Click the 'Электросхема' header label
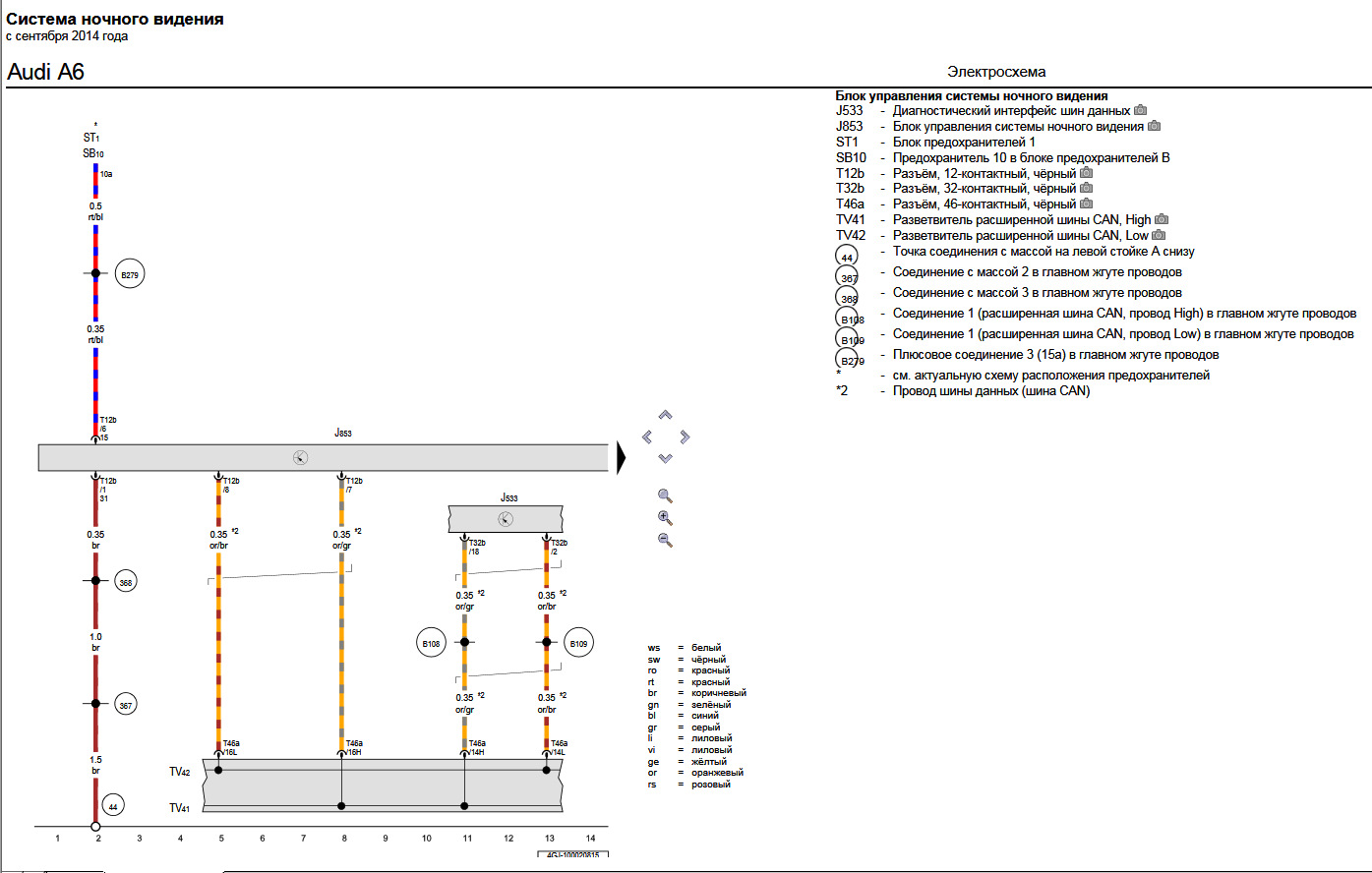Viewport: 1372px width, 873px height. click(x=996, y=72)
